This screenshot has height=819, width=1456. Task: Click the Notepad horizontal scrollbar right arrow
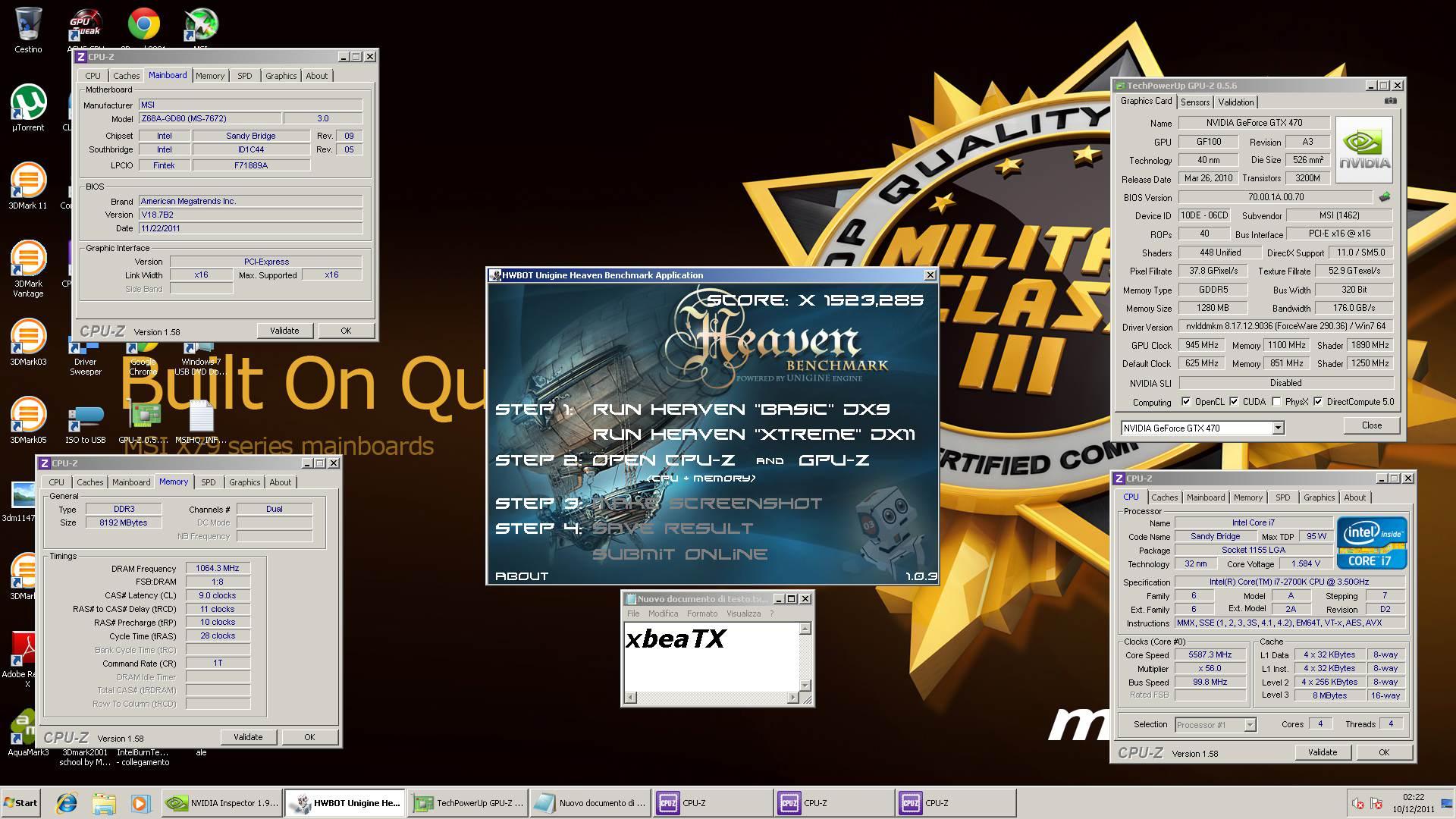793,698
